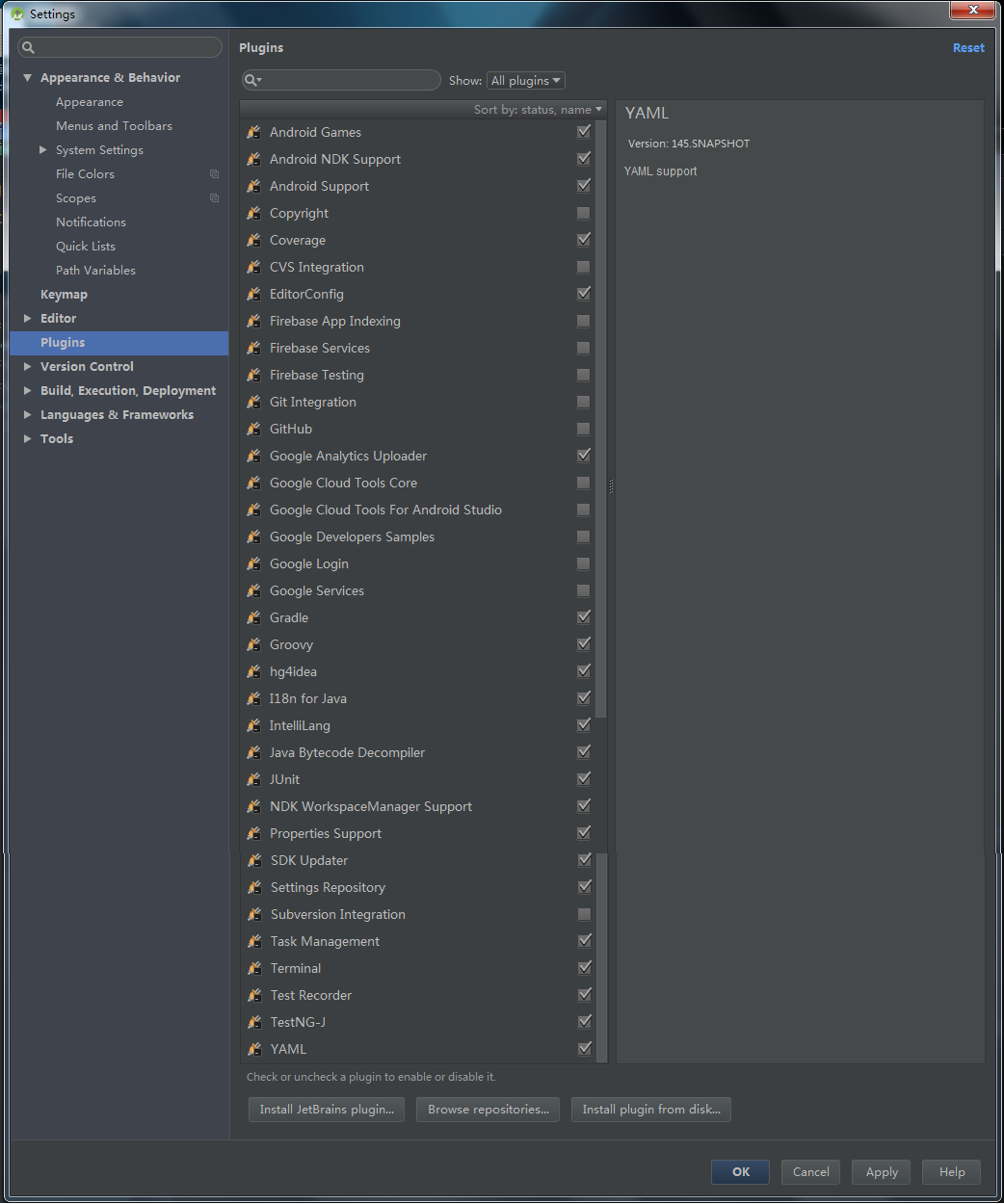
Task: Open the Help button
Action: [952, 1172]
